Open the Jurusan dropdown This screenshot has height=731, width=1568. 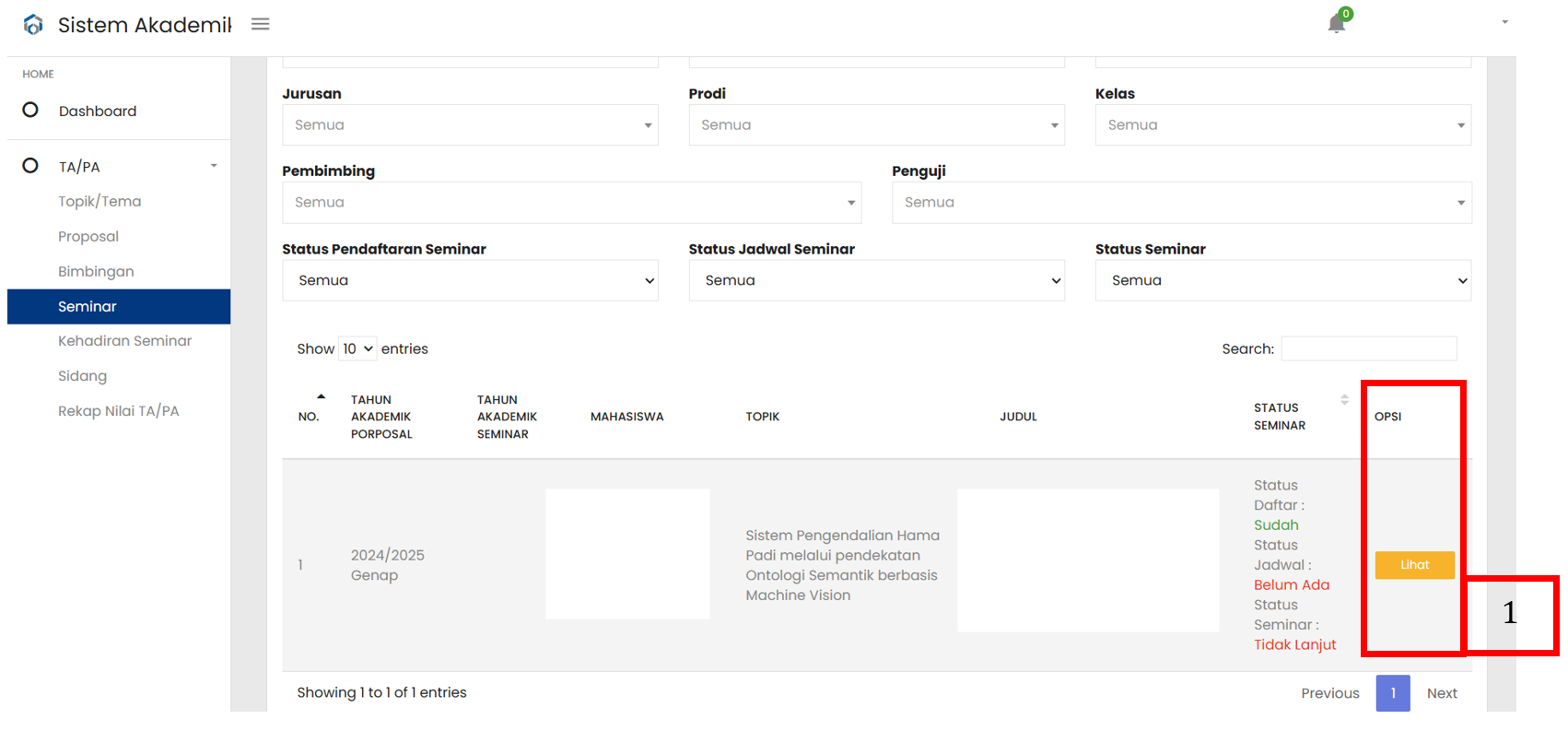click(x=470, y=124)
